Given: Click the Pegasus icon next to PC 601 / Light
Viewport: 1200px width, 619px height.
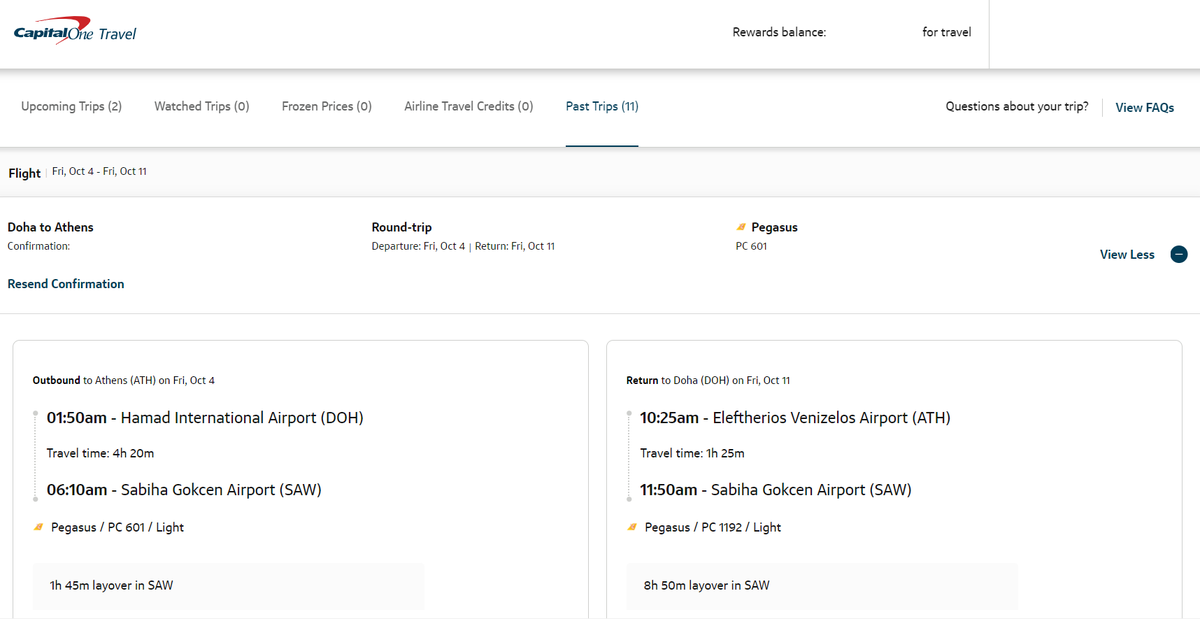Looking at the screenshot, I should (39, 527).
